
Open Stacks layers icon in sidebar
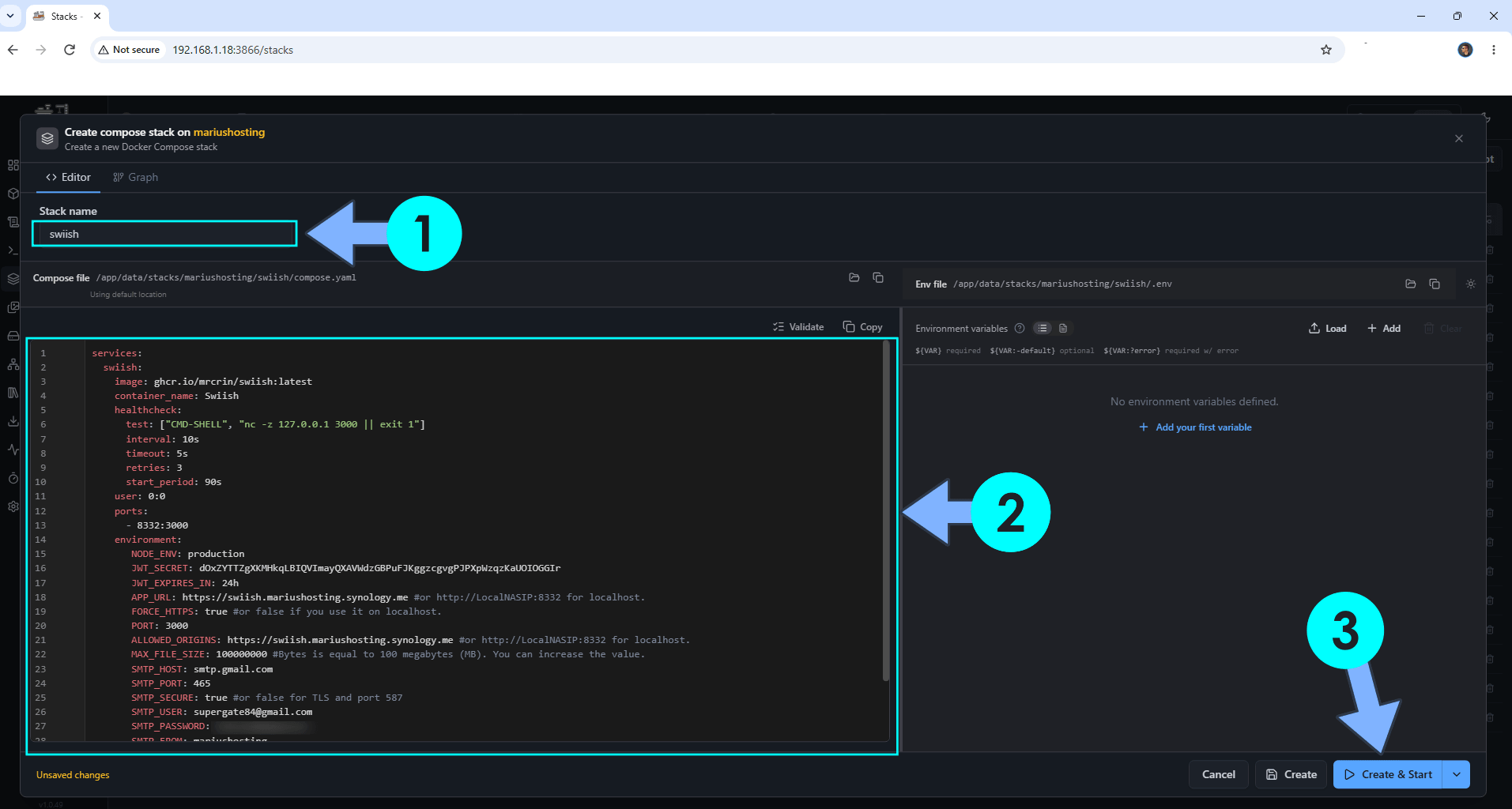[13, 279]
